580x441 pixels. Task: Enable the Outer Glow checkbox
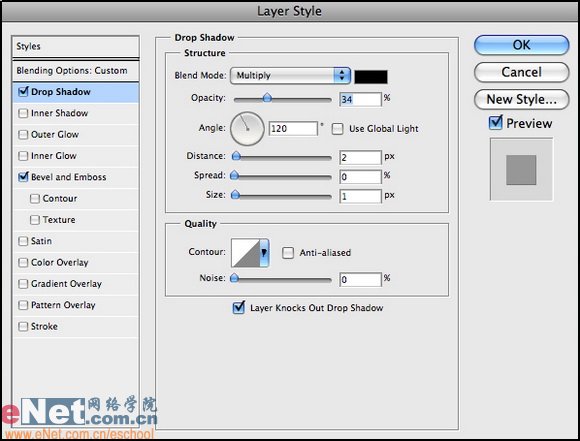coord(23,134)
